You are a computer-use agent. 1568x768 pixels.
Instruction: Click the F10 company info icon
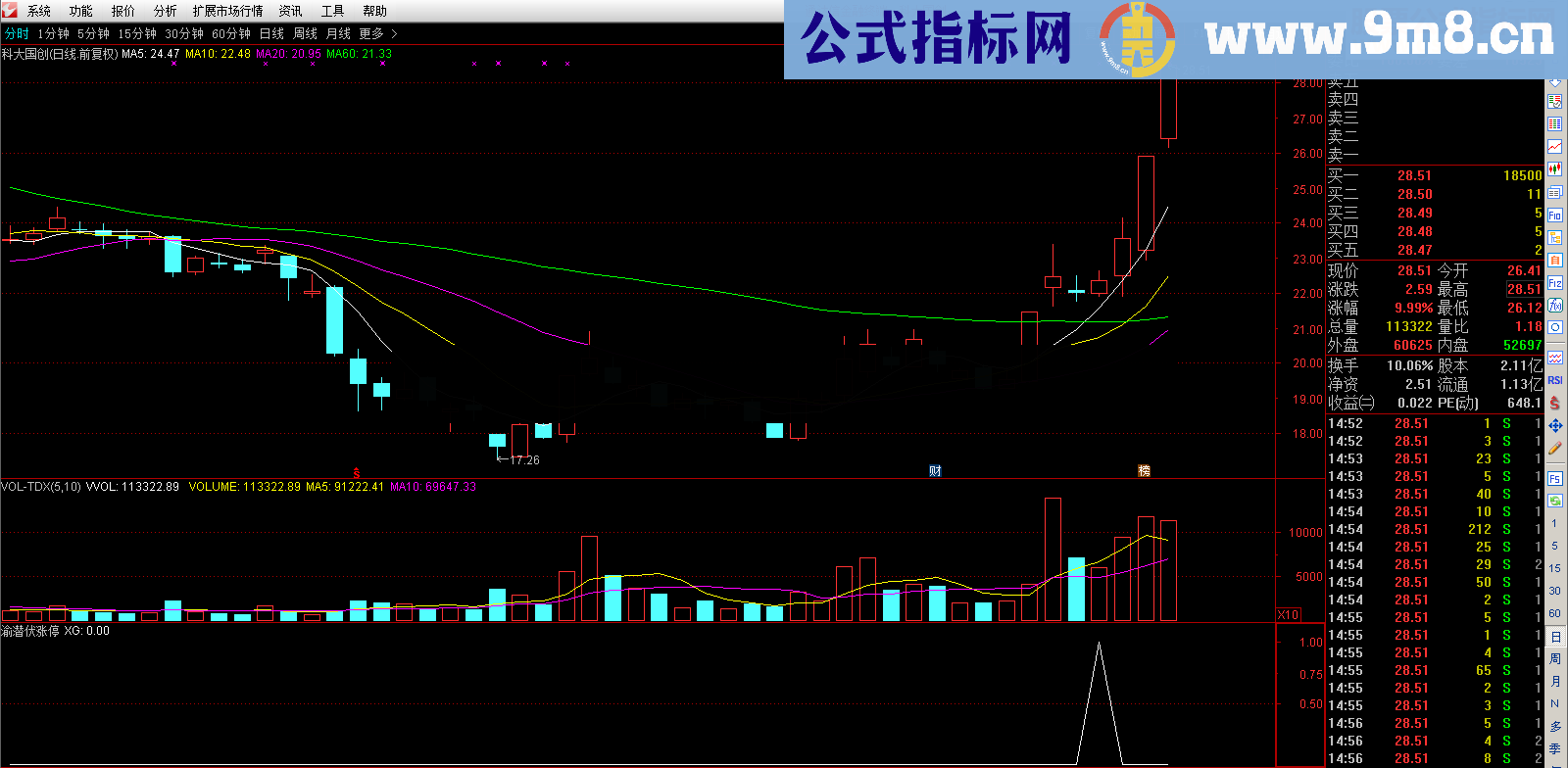pyautogui.click(x=1555, y=215)
